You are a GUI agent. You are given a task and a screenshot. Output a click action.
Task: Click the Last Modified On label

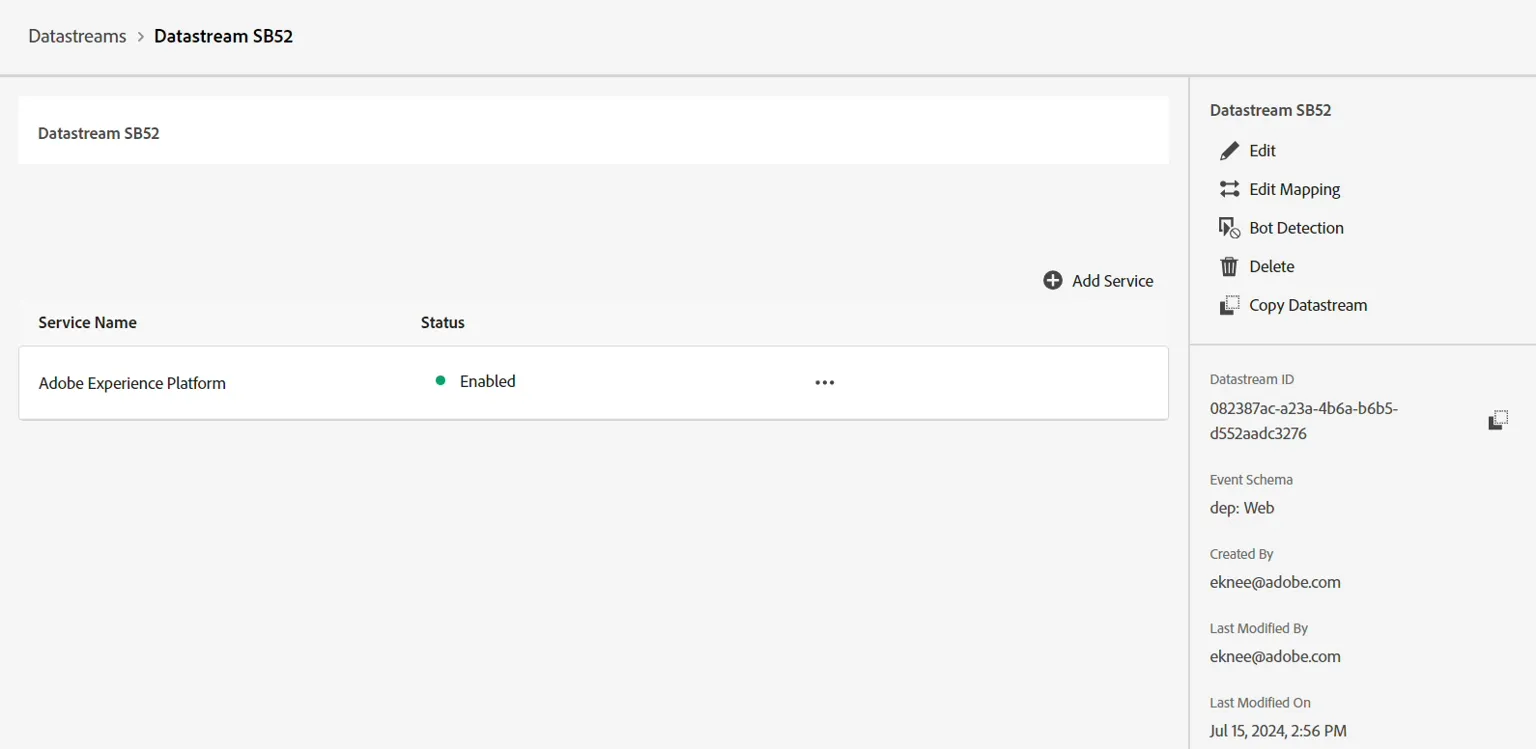[x=1260, y=703]
